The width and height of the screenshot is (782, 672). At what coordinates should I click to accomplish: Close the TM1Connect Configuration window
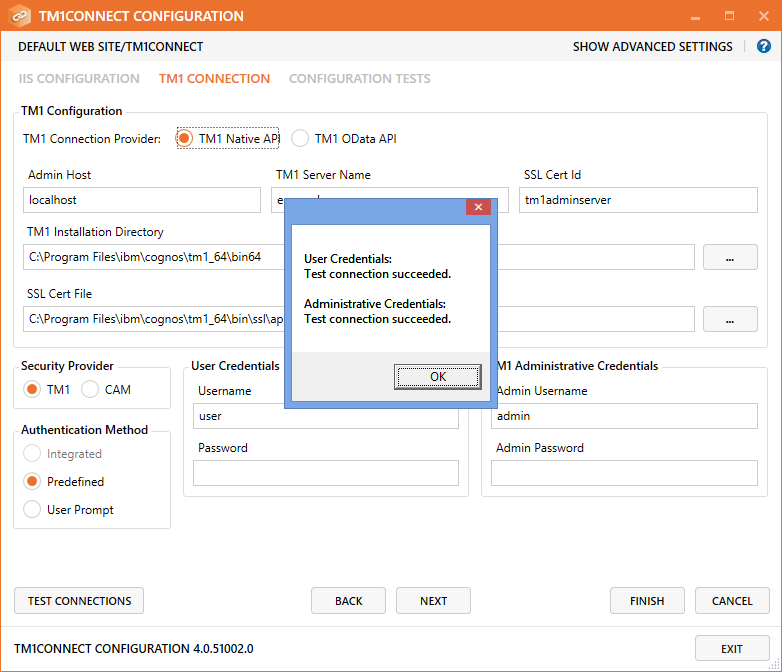click(x=764, y=16)
